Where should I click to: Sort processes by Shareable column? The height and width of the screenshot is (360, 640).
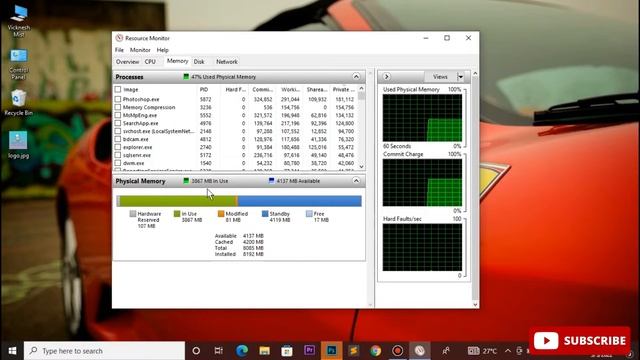tap(316, 89)
